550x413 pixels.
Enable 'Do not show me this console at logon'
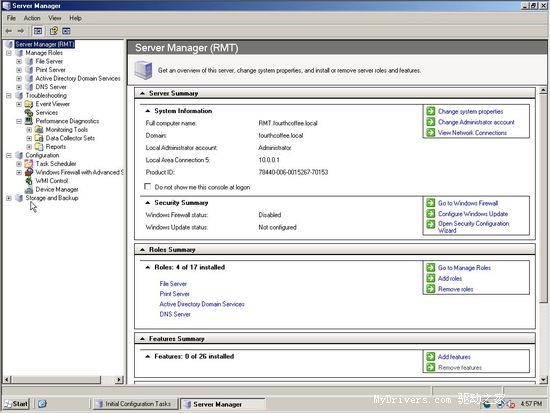(148, 187)
